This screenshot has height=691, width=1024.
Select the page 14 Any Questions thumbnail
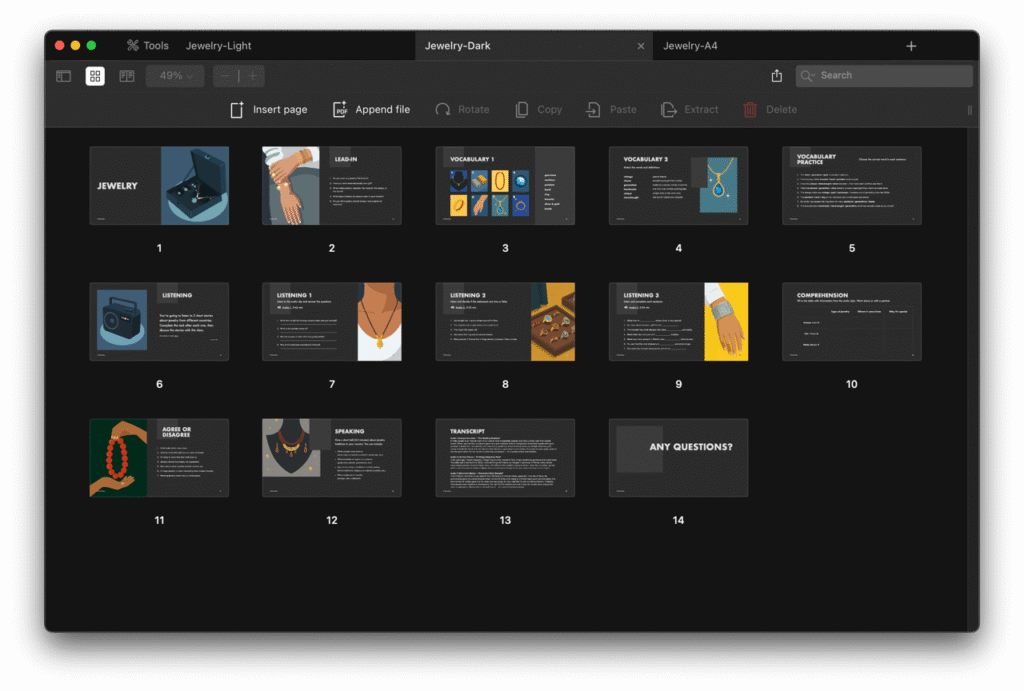(x=678, y=457)
